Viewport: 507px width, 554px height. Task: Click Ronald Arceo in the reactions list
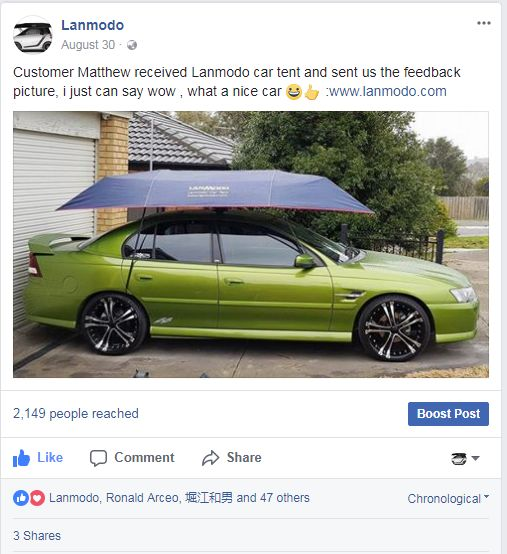pos(144,498)
